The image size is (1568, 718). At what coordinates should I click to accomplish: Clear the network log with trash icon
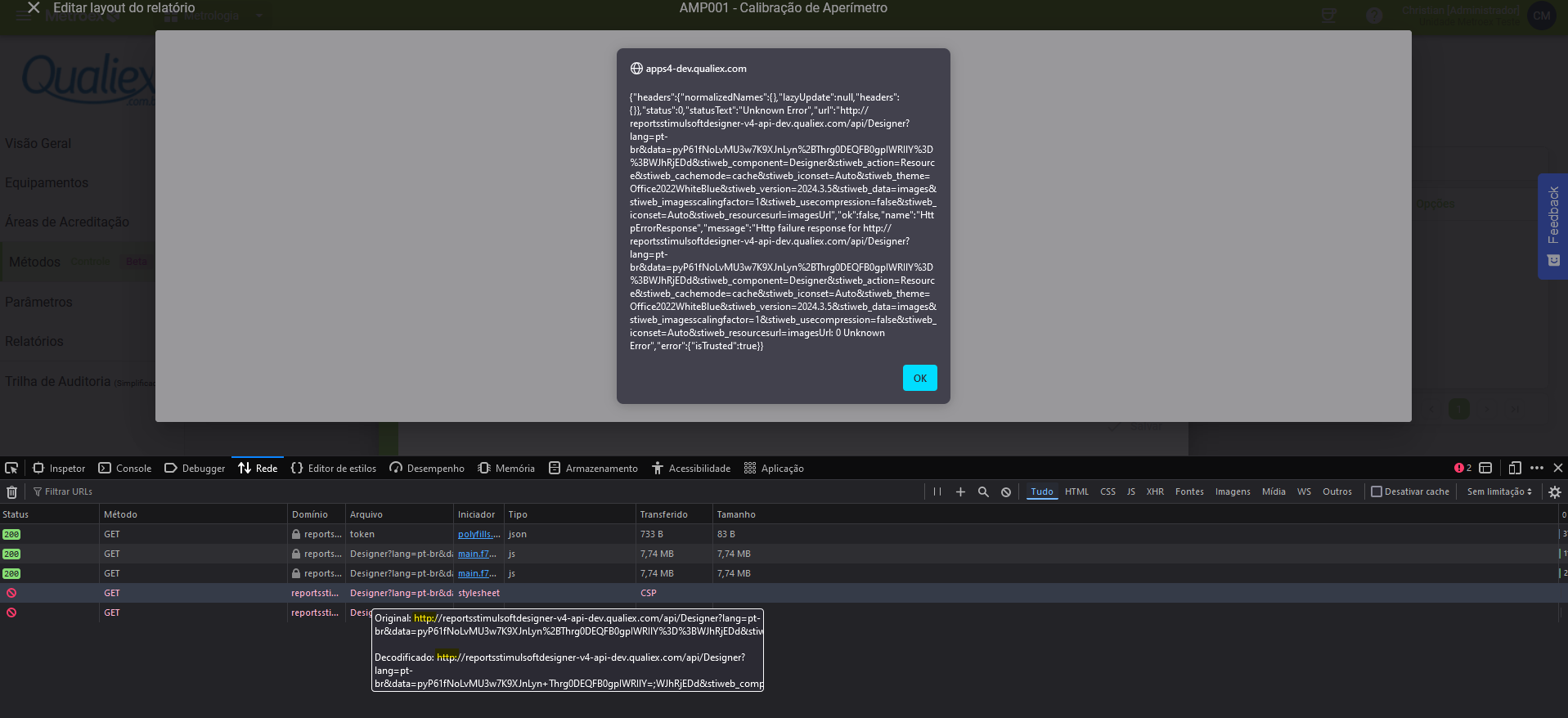tap(12, 491)
